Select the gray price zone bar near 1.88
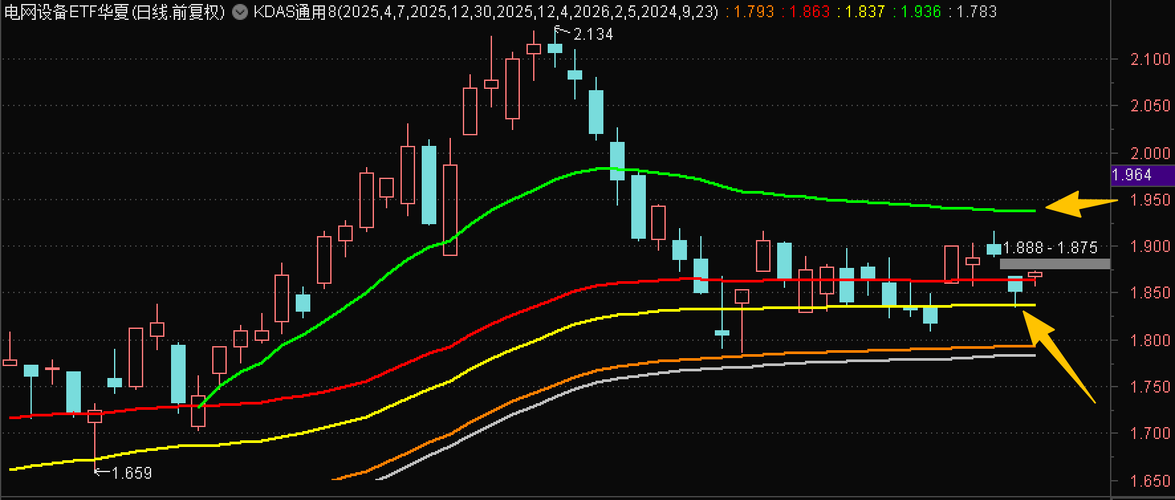The height and width of the screenshot is (500, 1175). click(x=1055, y=264)
